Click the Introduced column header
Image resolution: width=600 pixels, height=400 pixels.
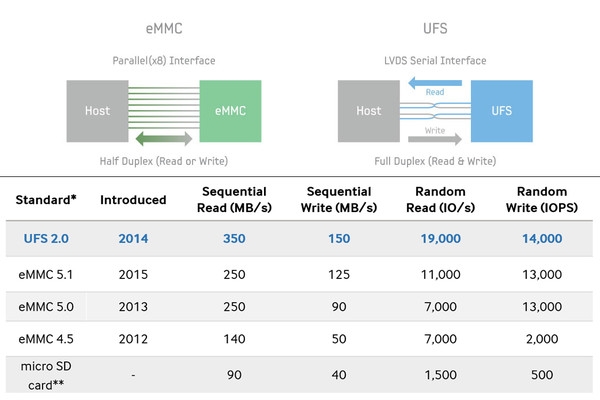[x=133, y=200]
